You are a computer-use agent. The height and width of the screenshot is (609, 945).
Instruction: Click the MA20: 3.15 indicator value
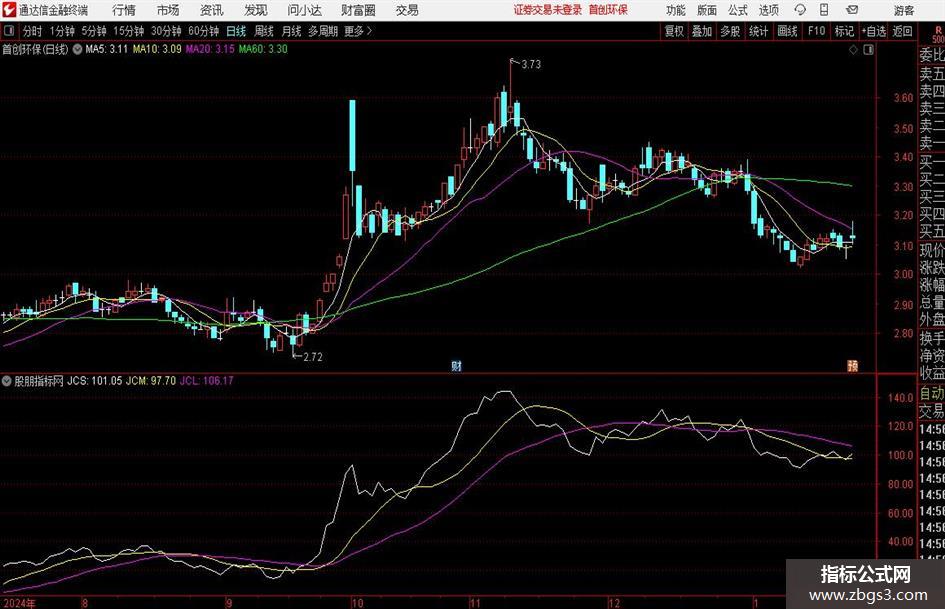[210, 49]
